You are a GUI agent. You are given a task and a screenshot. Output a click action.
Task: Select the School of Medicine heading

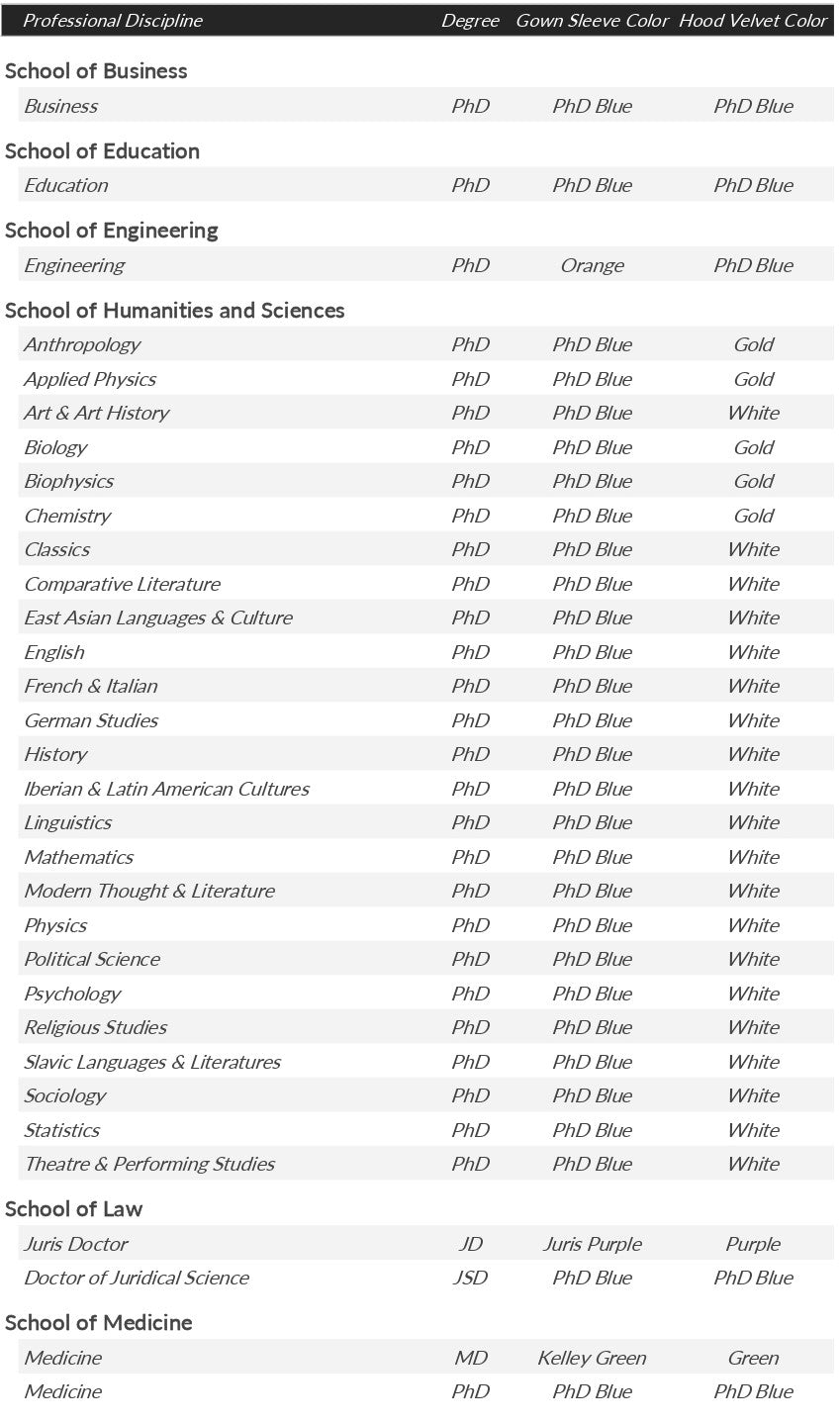click(x=98, y=1323)
